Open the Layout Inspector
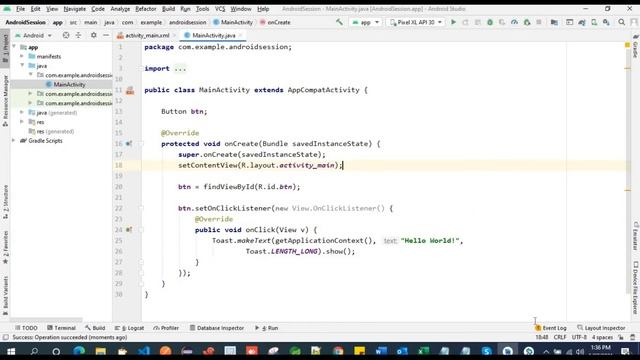Viewport: 640px width, 360px height. pyautogui.click(x=601, y=328)
